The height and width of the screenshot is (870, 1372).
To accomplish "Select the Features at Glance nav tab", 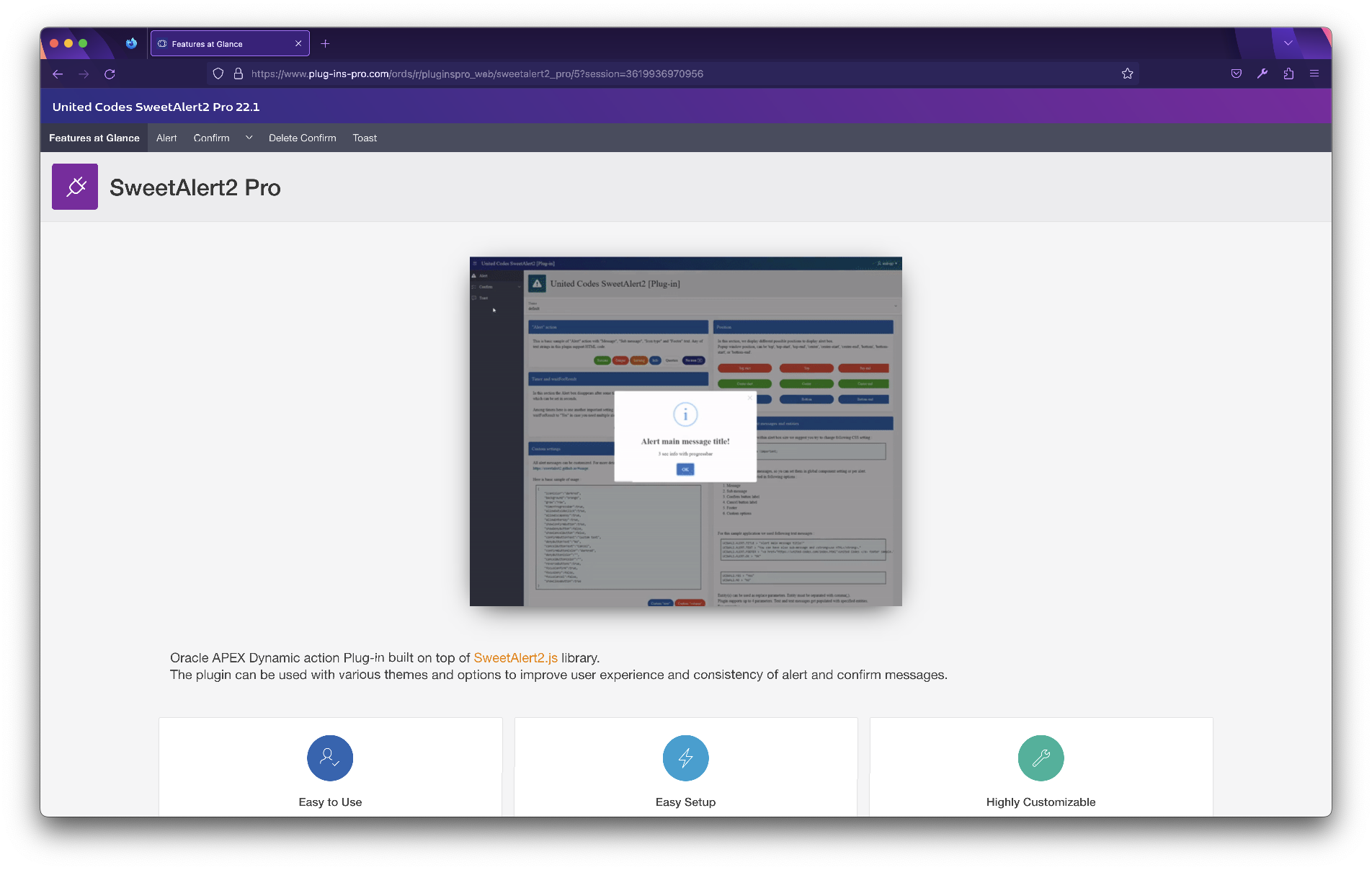I will pyautogui.click(x=94, y=138).
